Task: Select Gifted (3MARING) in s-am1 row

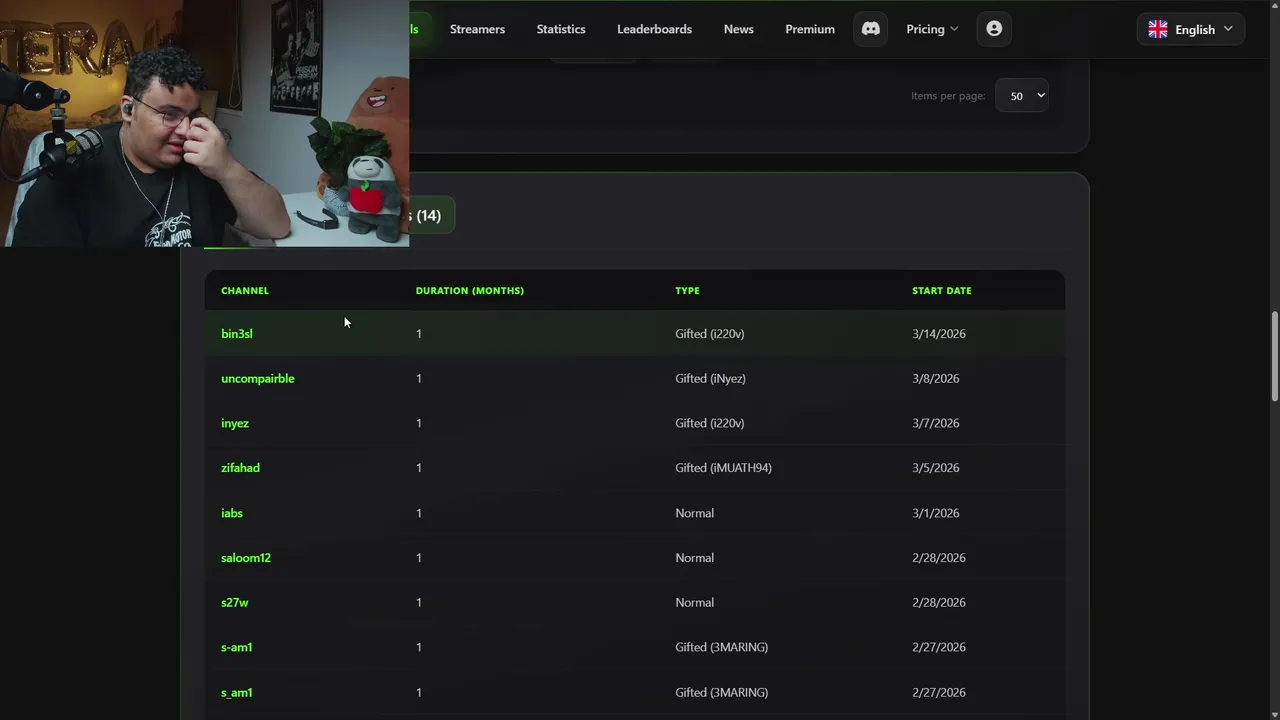Action: [x=722, y=647]
